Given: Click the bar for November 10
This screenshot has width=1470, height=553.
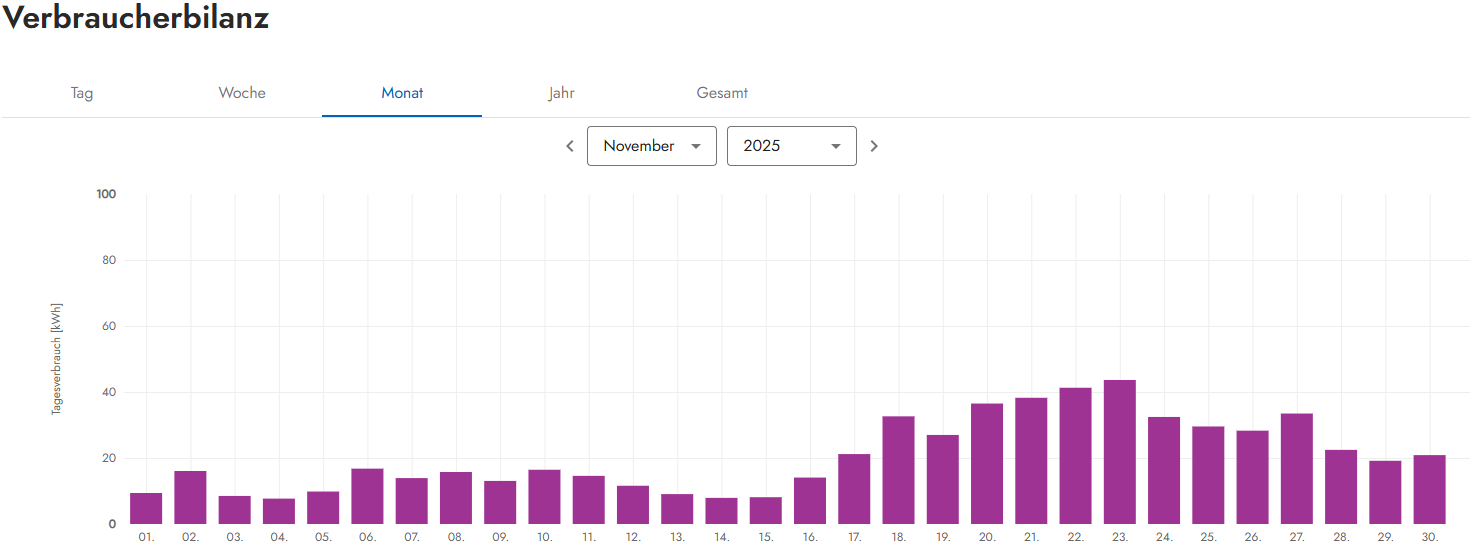Looking at the screenshot, I should coord(544,497).
